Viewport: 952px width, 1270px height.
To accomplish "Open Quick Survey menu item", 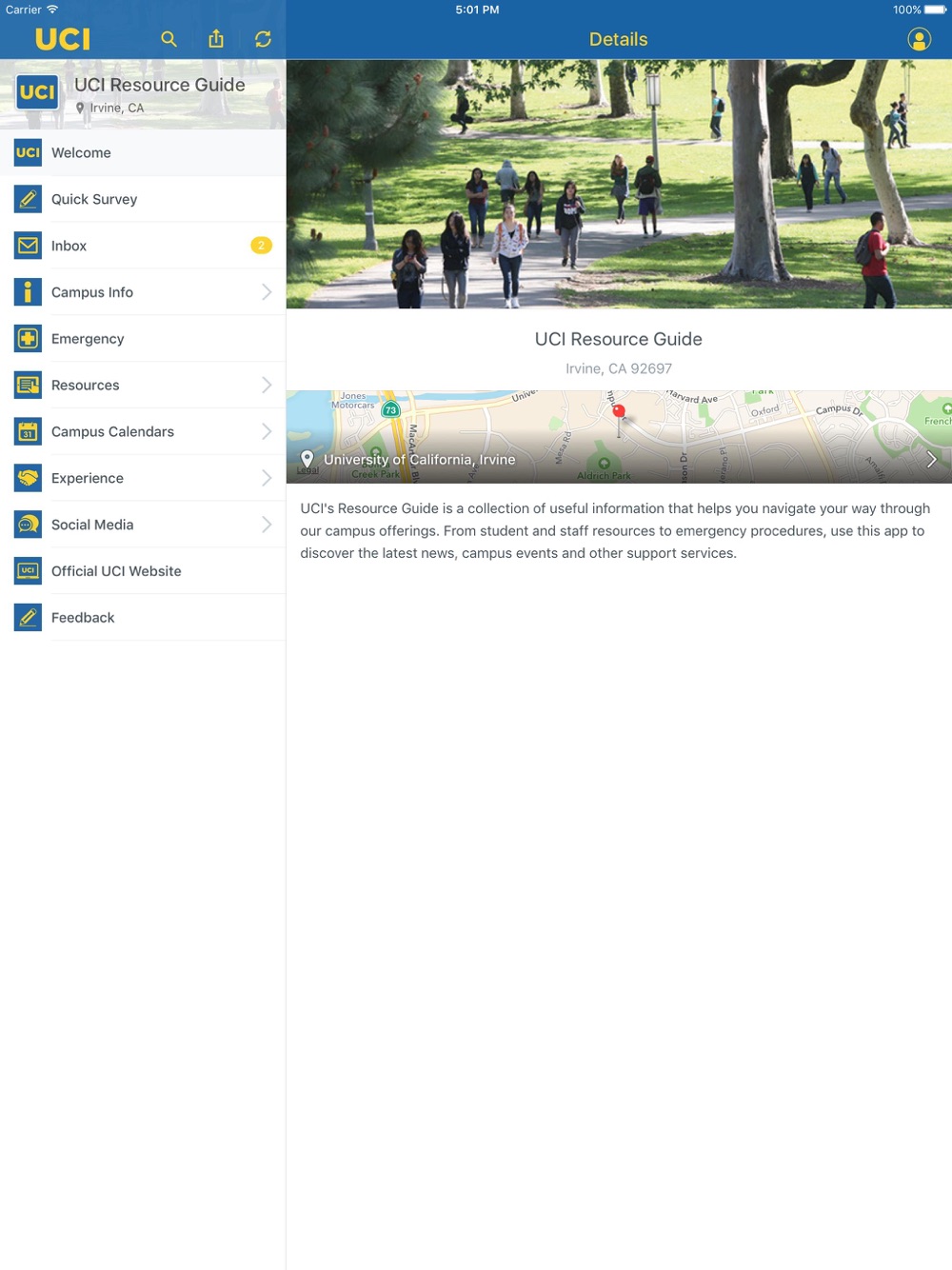I will tap(143, 199).
